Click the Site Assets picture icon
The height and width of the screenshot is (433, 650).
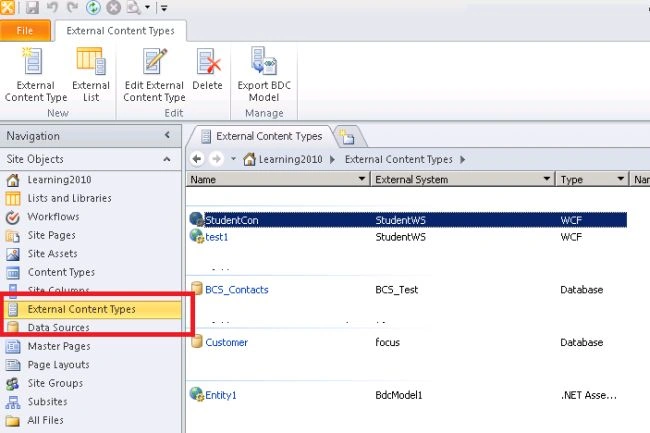[x=12, y=254]
